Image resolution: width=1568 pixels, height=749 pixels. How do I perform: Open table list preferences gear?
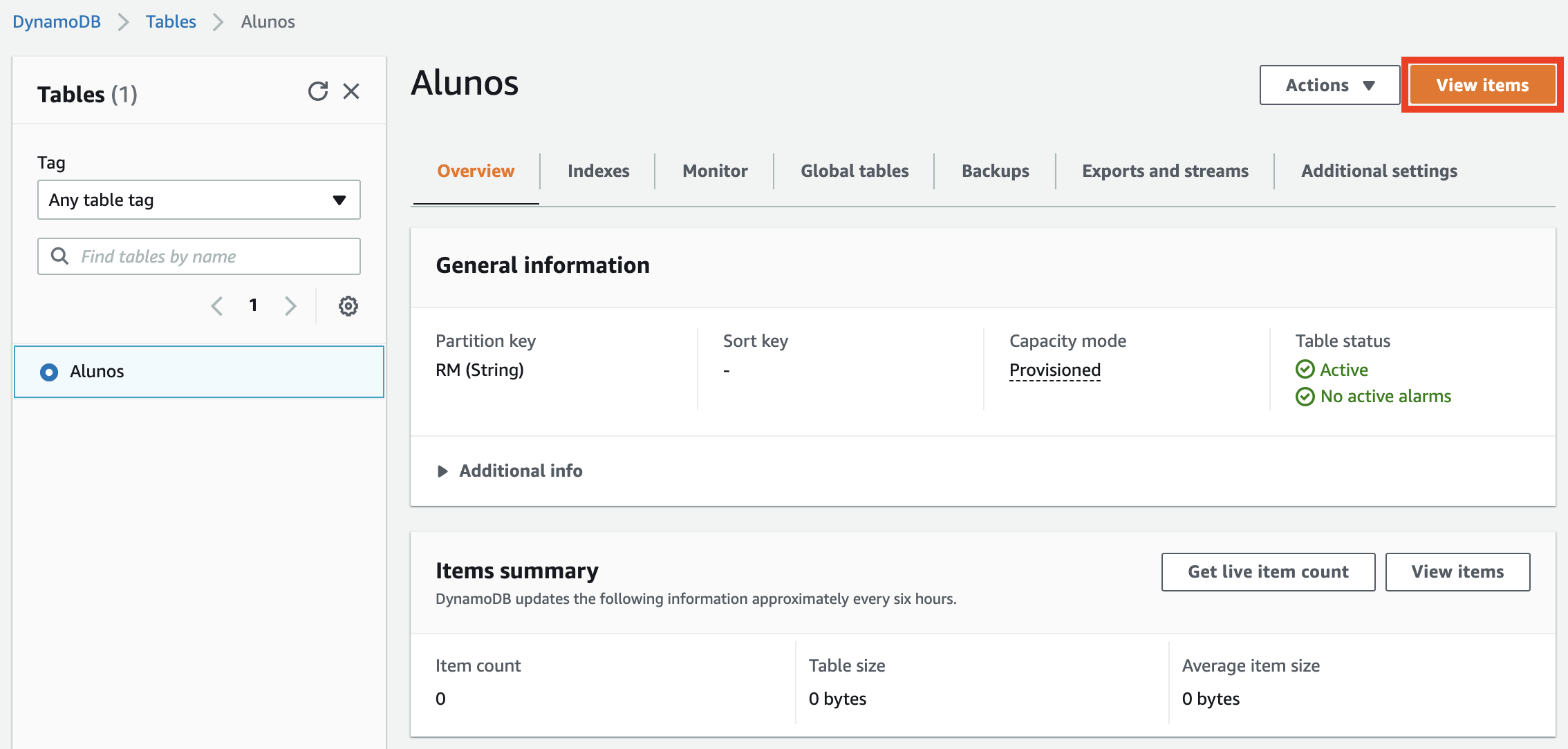(x=348, y=306)
